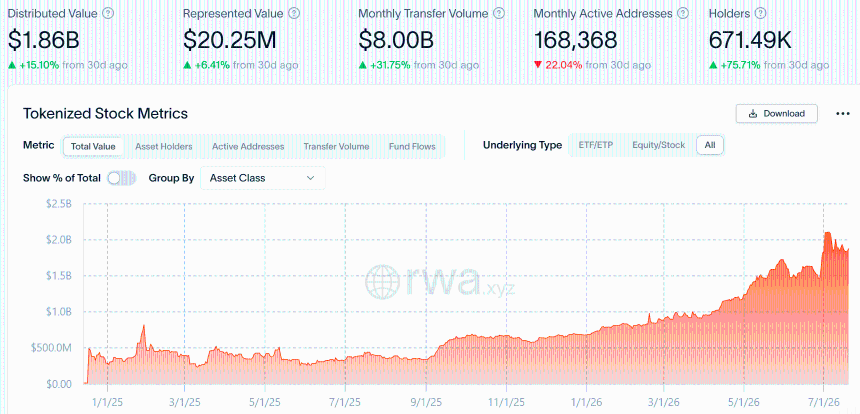Open the three-dot more options menu
The height and width of the screenshot is (414, 860).
(842, 114)
